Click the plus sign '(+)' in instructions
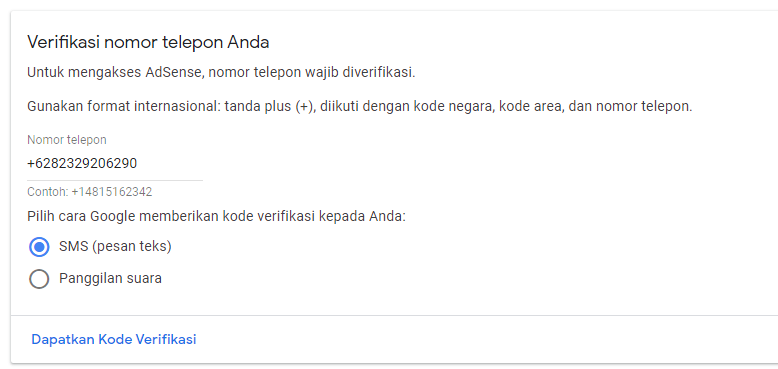Screen dimensions: 778x369 coord(305,107)
